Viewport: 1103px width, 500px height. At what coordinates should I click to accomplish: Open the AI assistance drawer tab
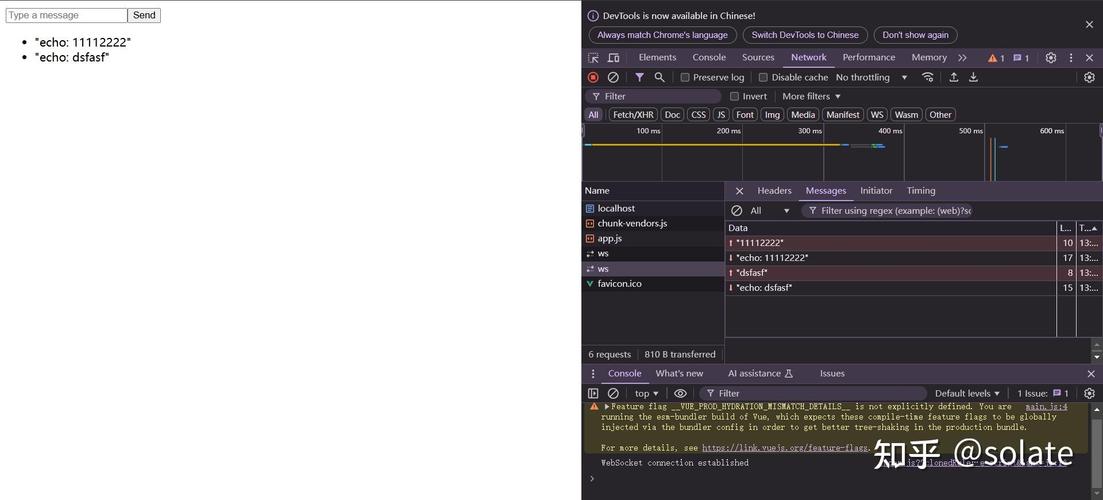coord(760,373)
